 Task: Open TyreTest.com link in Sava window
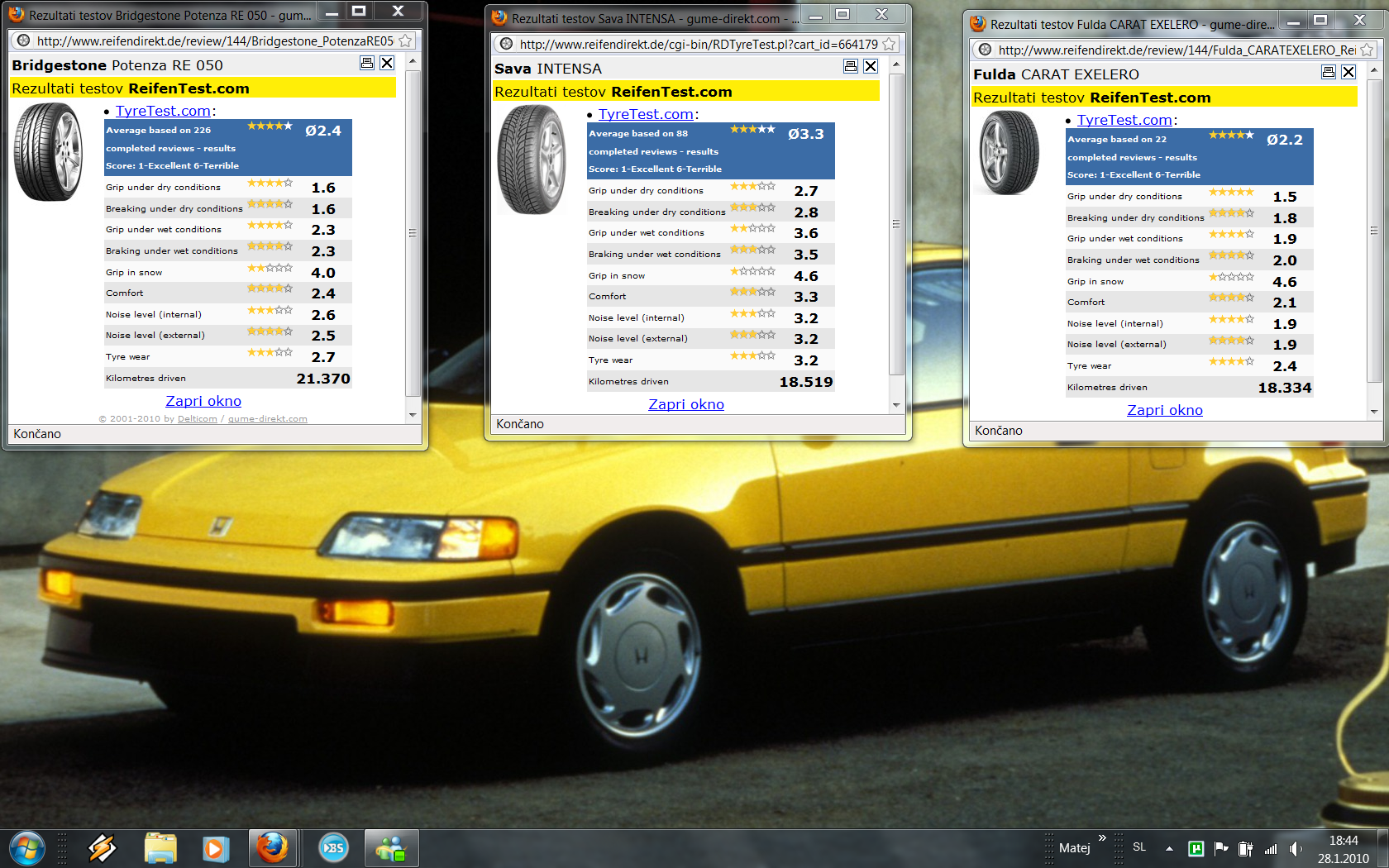click(x=646, y=114)
